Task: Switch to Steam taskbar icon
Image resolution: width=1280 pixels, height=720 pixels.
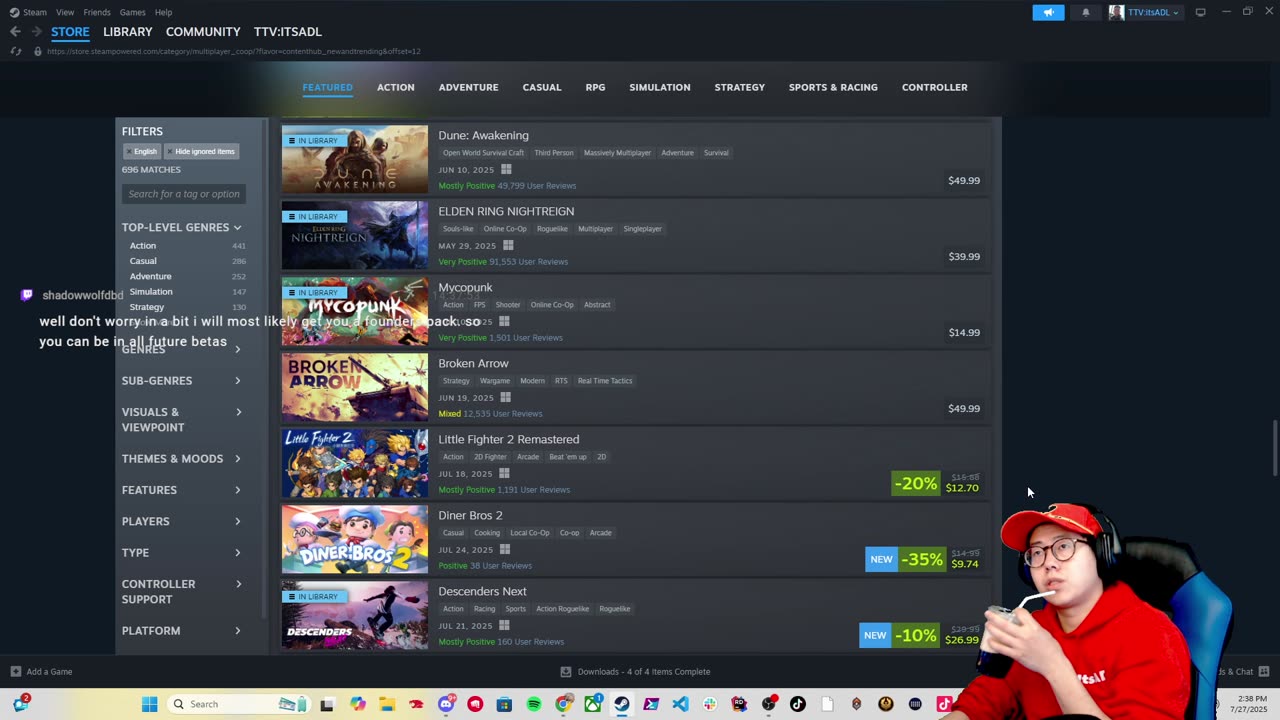Action: 622,704
